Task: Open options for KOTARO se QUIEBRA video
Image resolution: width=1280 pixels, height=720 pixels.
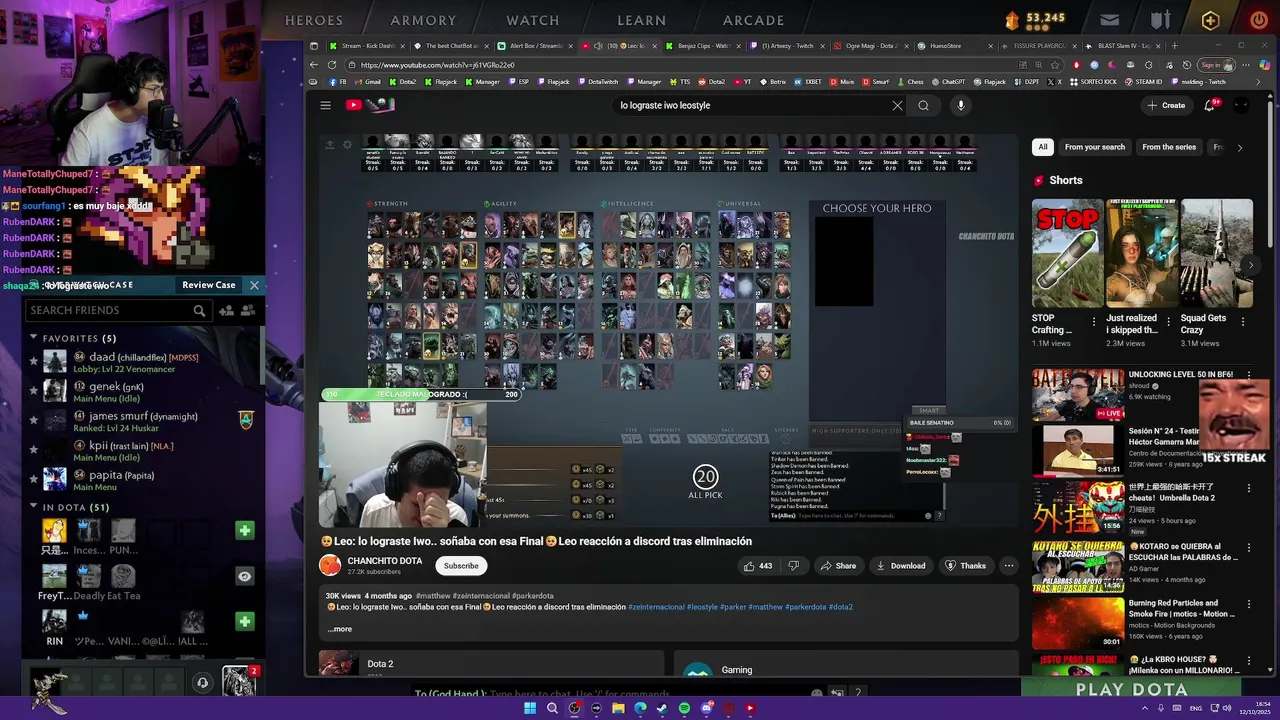Action: pyautogui.click(x=1250, y=547)
